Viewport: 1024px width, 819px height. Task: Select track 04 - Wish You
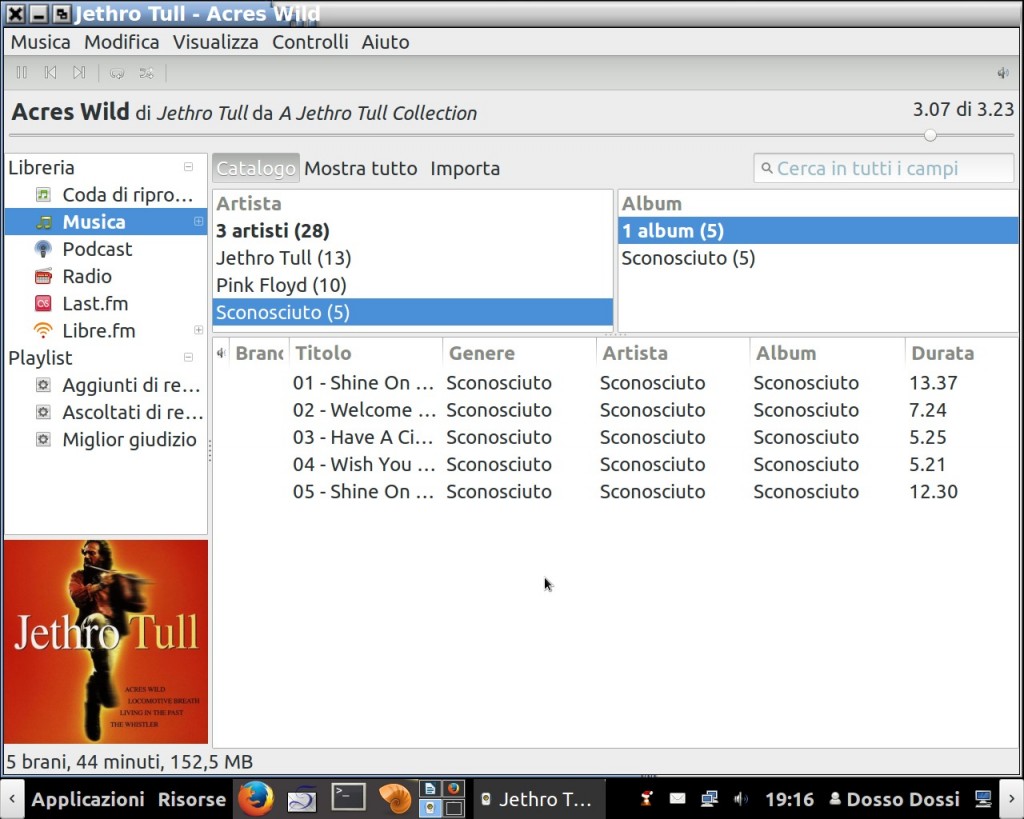pyautogui.click(x=615, y=464)
